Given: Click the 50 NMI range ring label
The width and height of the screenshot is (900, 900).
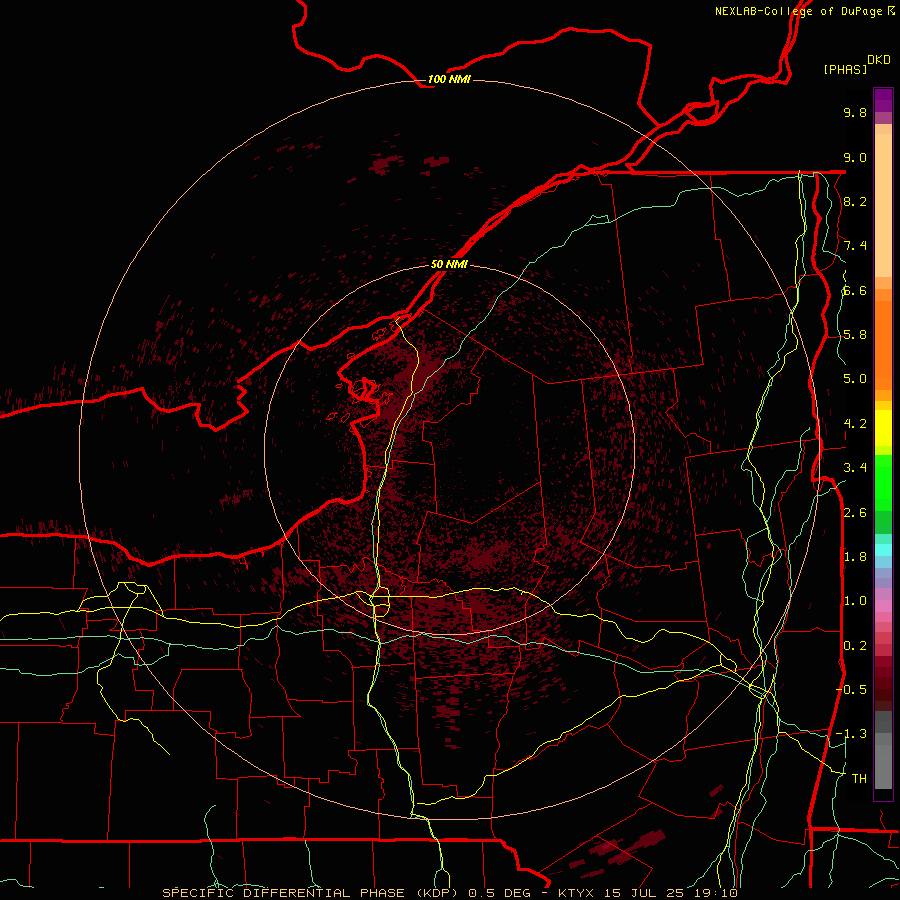Looking at the screenshot, I should pos(449,264).
